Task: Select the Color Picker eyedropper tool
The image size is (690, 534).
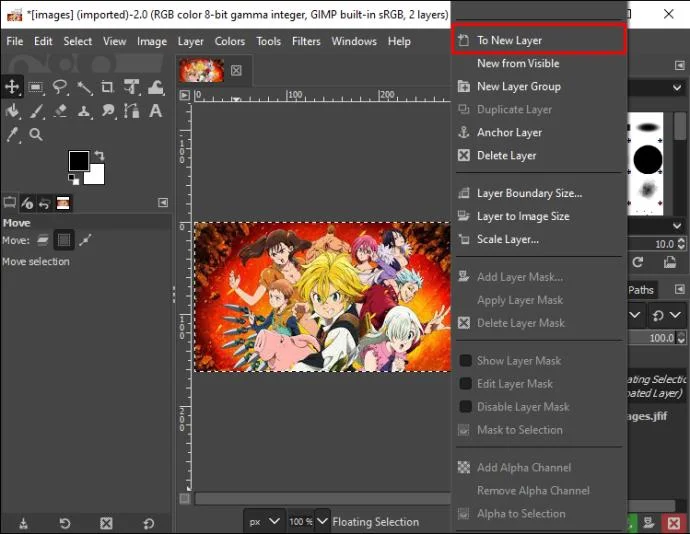Action: (12, 134)
